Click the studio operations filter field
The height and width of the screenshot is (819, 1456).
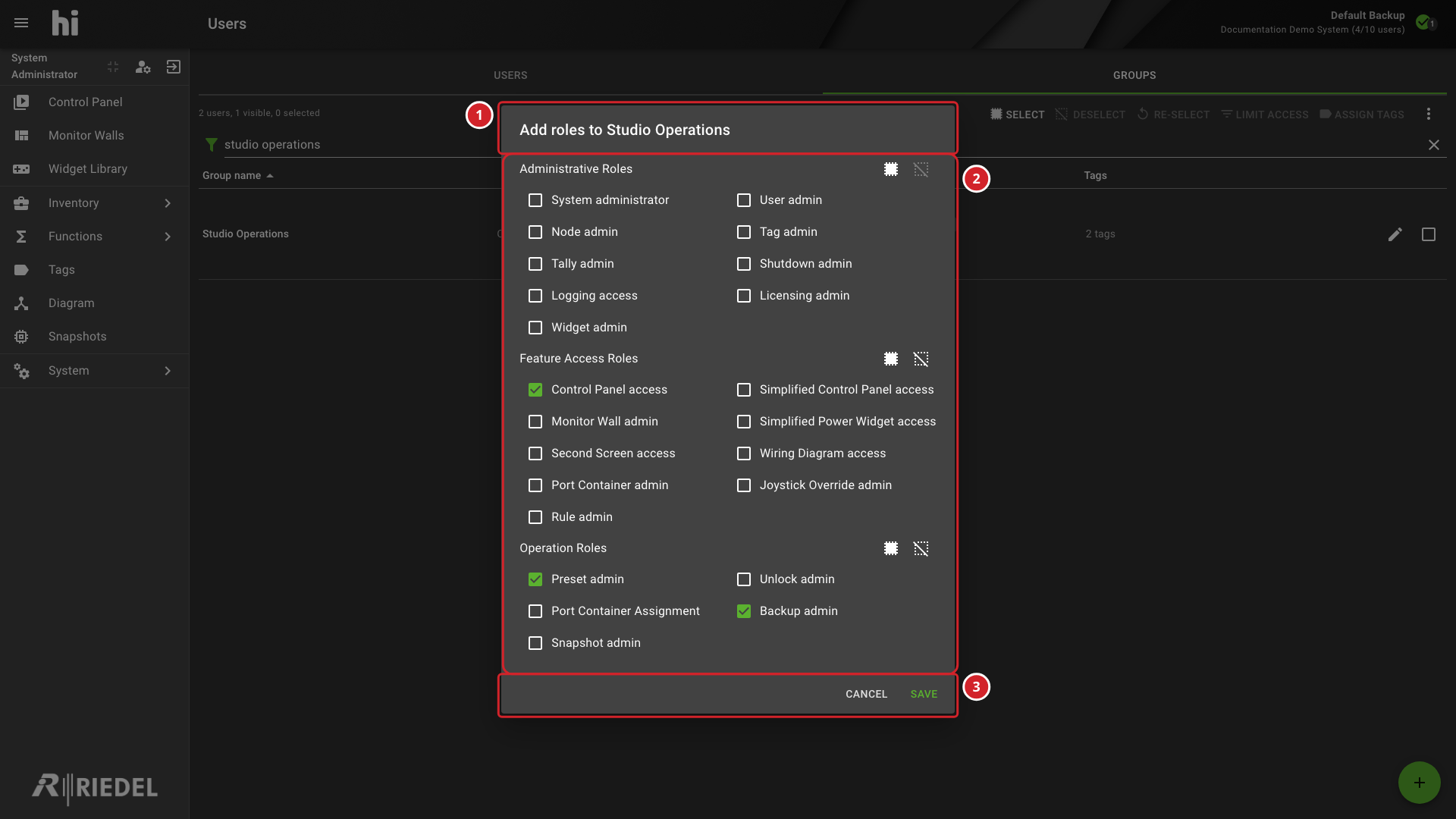pyautogui.click(x=823, y=145)
